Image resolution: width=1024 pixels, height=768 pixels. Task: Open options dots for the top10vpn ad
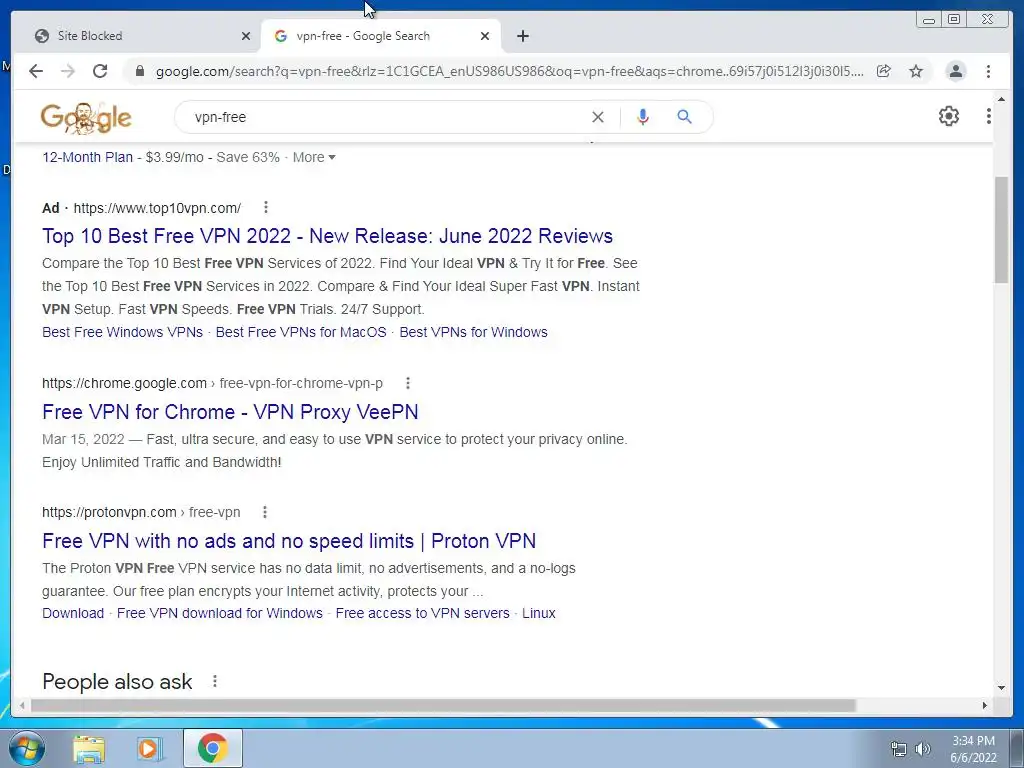pyautogui.click(x=265, y=208)
